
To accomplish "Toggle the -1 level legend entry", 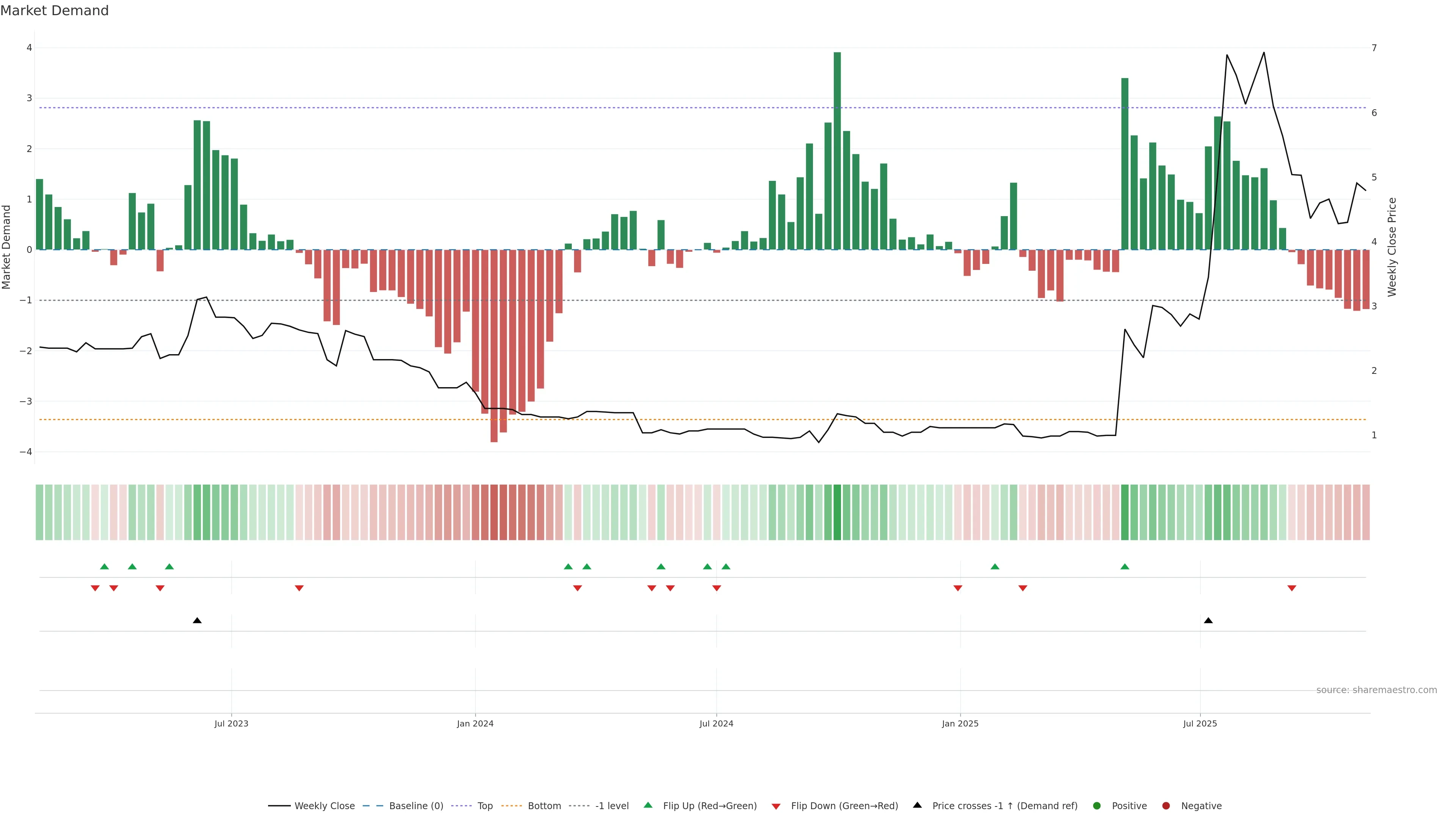I will [612, 806].
